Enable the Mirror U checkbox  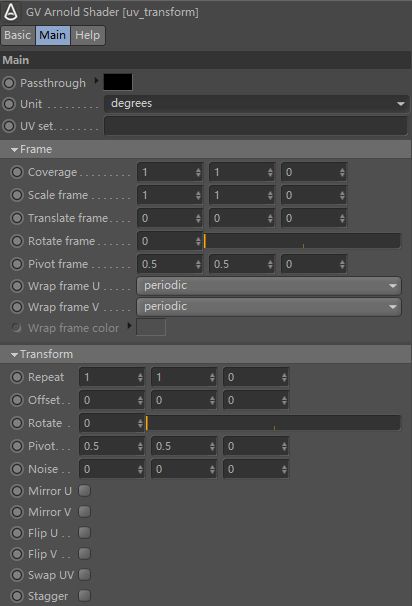point(85,491)
